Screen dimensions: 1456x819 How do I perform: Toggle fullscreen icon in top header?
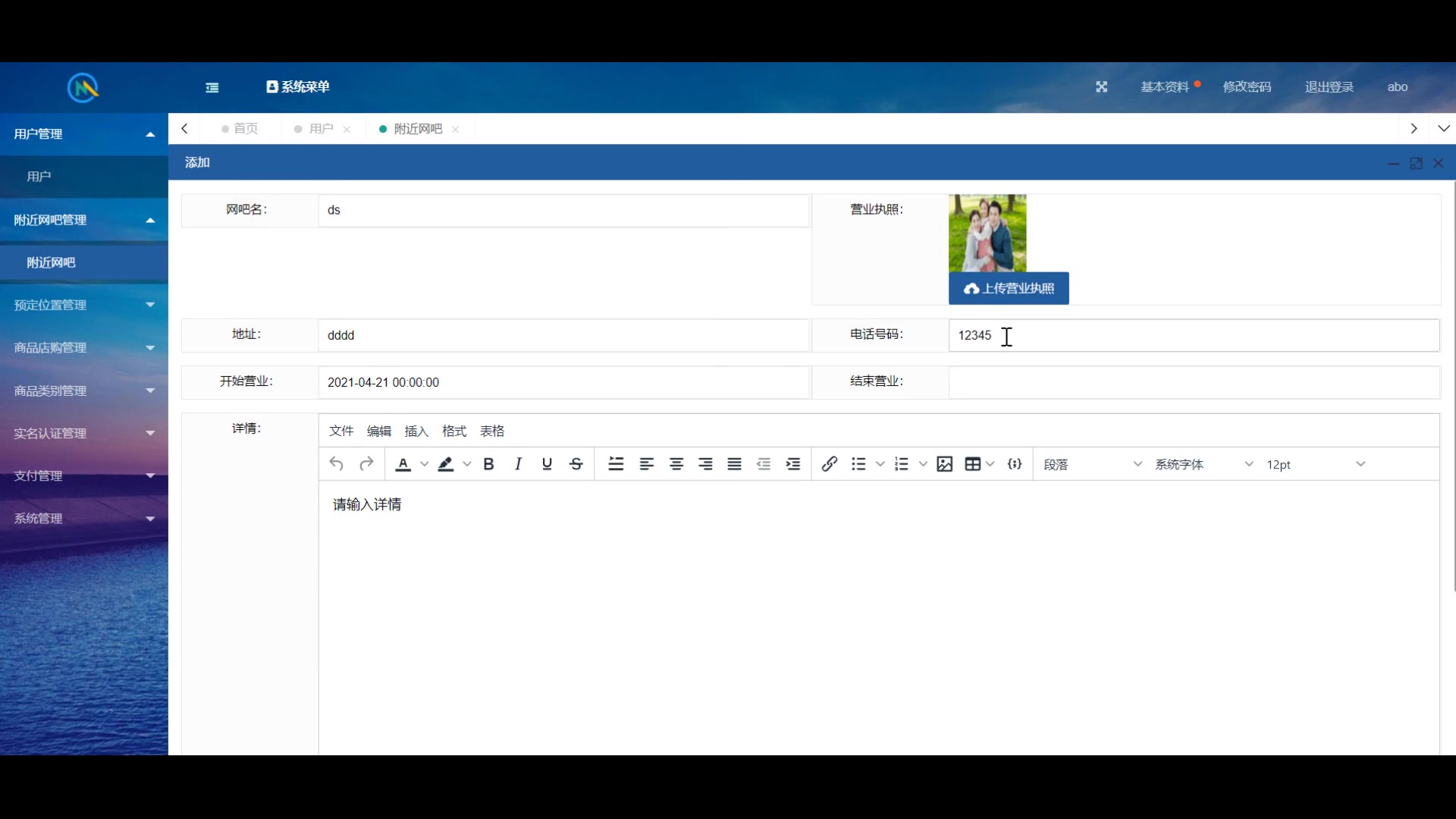(x=1102, y=87)
